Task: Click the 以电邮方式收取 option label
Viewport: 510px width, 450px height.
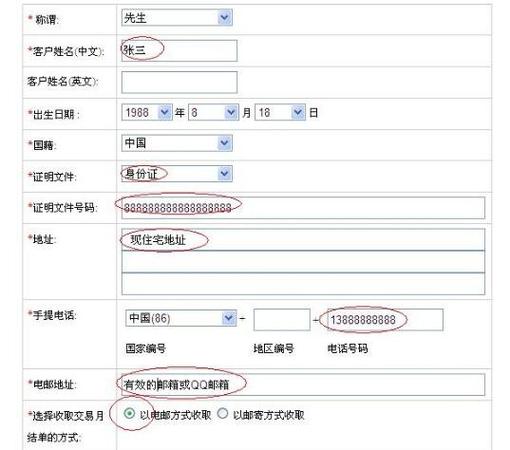Action: (175, 415)
